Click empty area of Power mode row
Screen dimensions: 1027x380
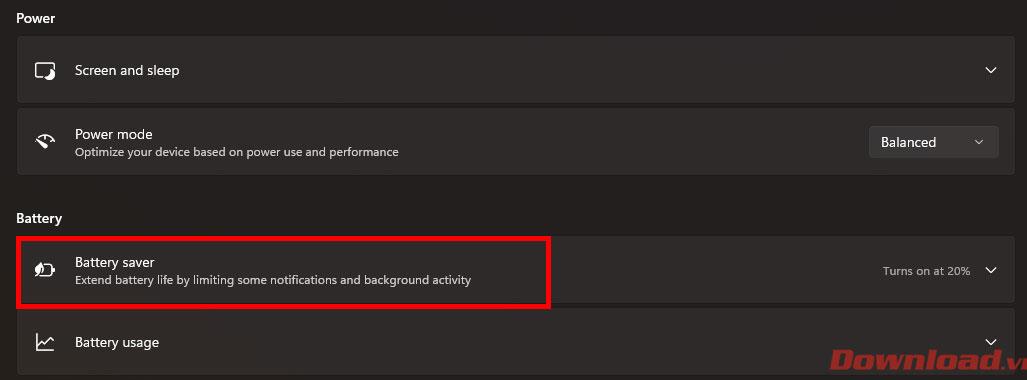(629, 142)
